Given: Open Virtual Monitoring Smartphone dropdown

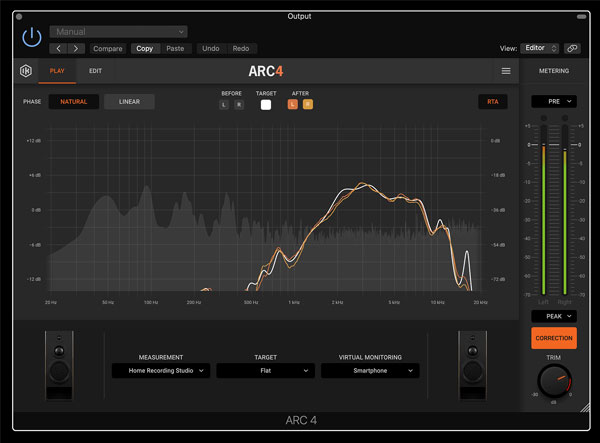Looking at the screenshot, I should tap(370, 371).
